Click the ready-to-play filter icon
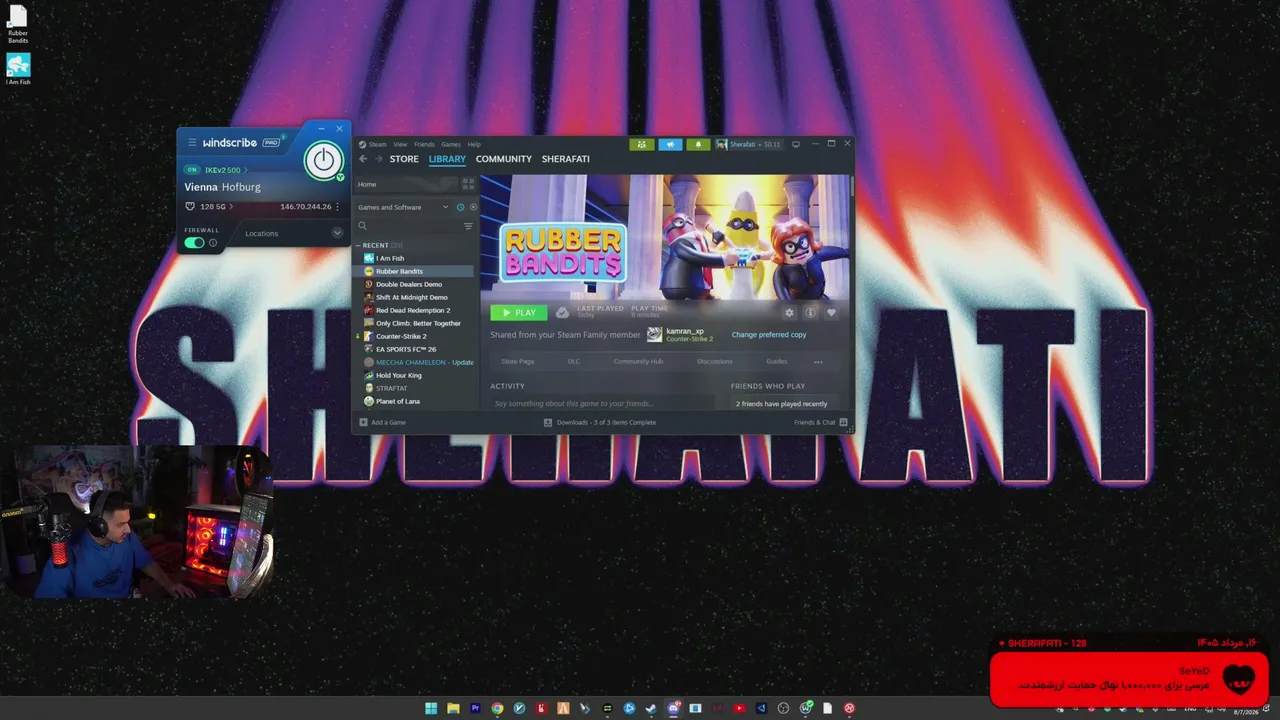This screenshot has width=1280, height=720. tap(473, 207)
